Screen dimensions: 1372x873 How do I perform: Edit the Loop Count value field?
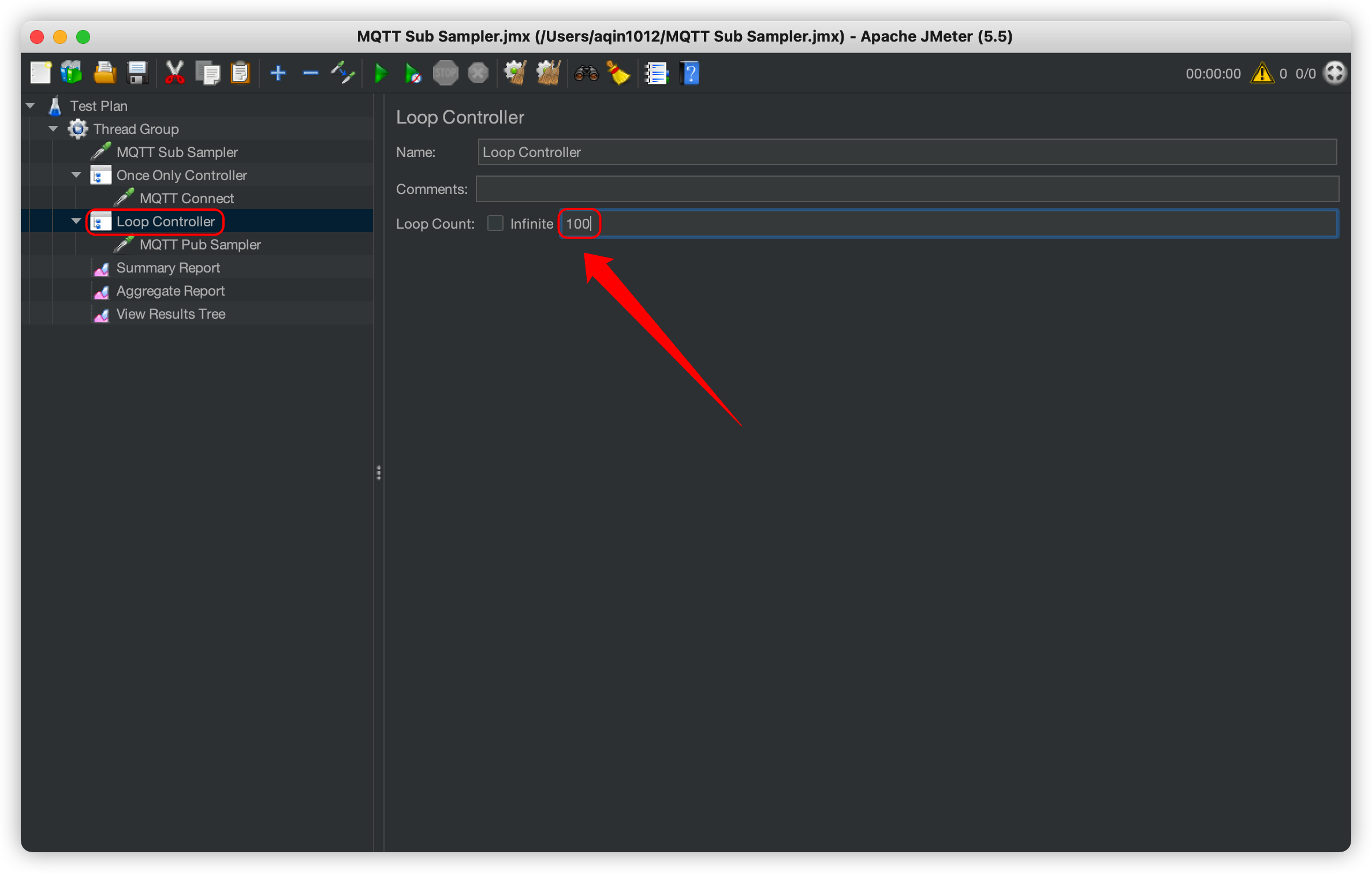(x=579, y=223)
